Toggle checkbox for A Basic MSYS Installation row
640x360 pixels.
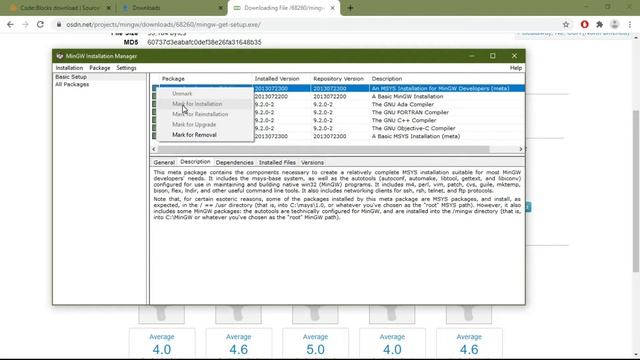[x=154, y=136]
